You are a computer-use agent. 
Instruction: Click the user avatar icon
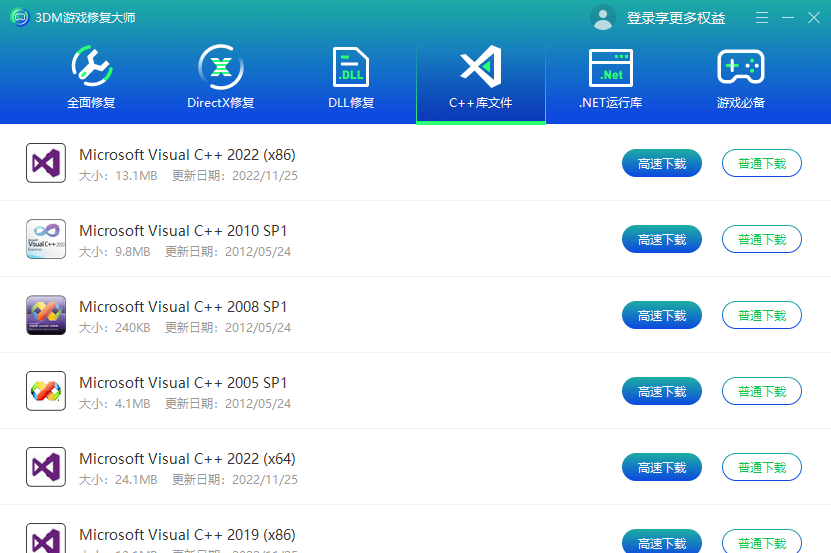coord(603,17)
